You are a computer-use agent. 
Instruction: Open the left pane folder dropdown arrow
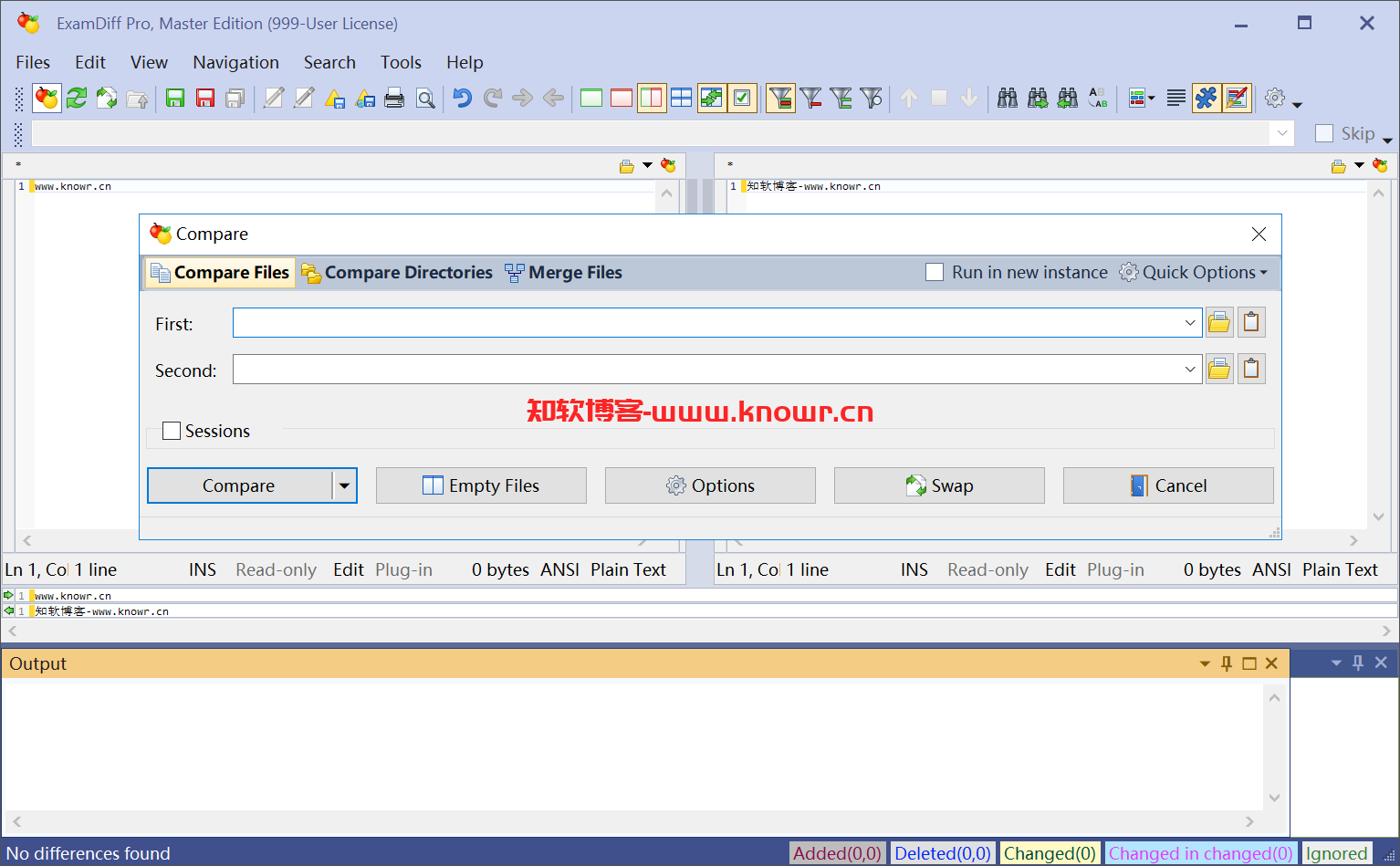point(647,165)
